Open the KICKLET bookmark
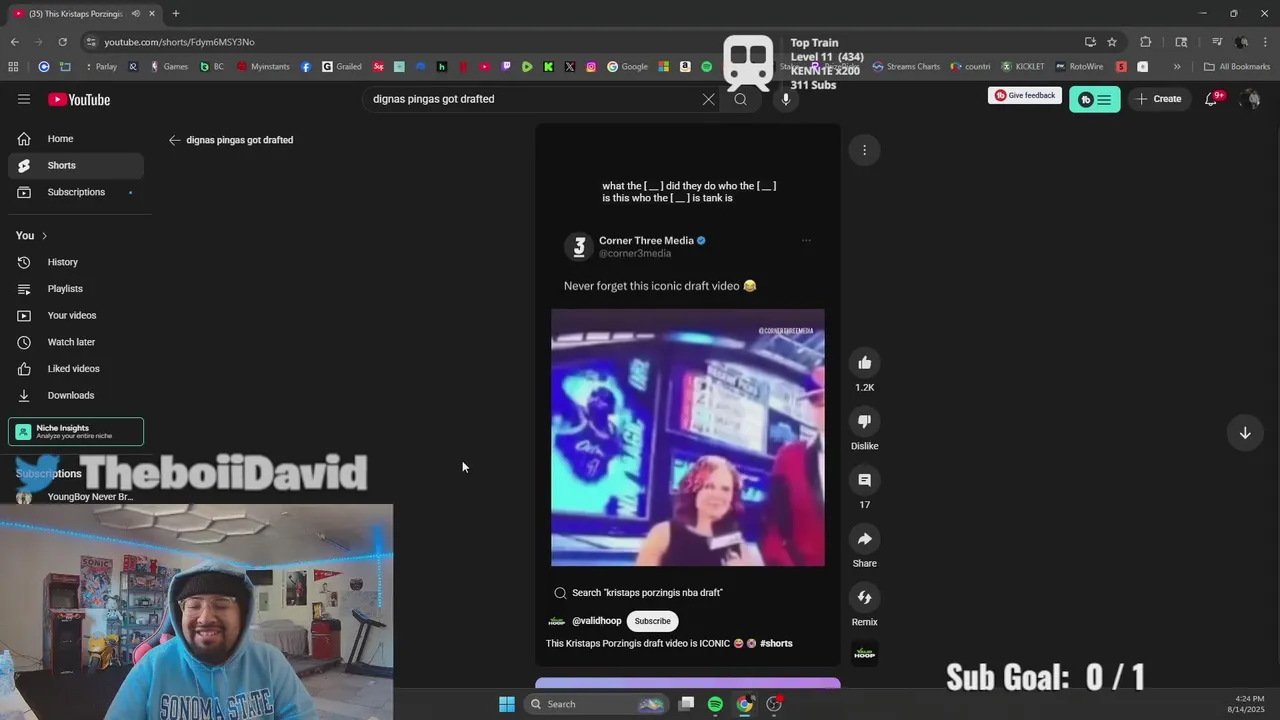 pyautogui.click(x=1022, y=67)
